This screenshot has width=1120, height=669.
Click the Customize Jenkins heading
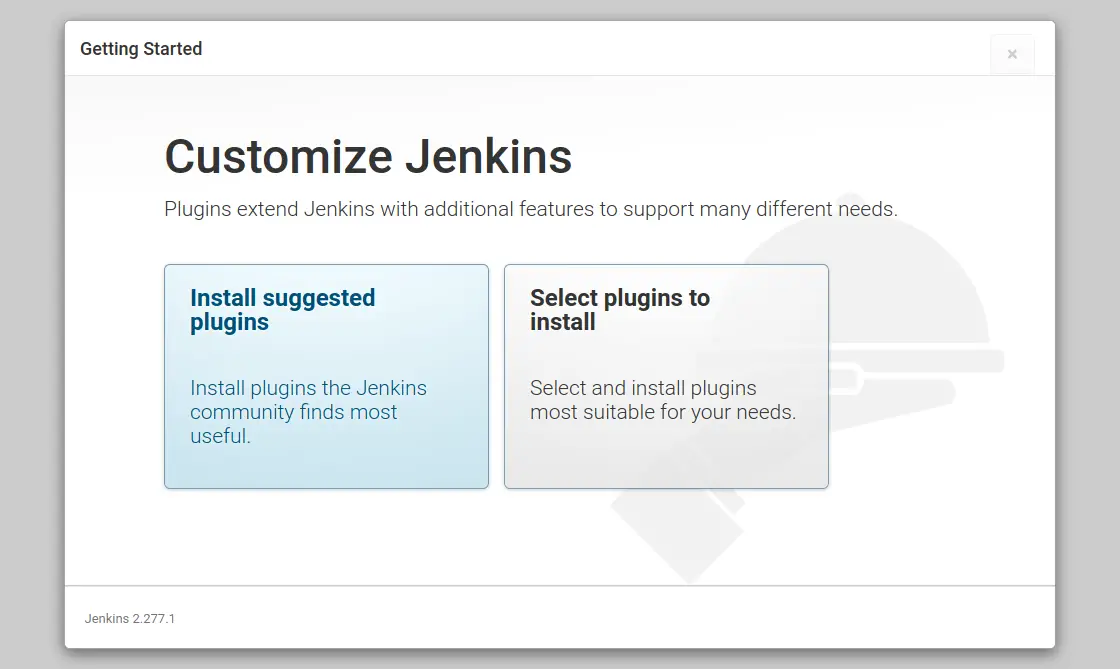(x=368, y=156)
